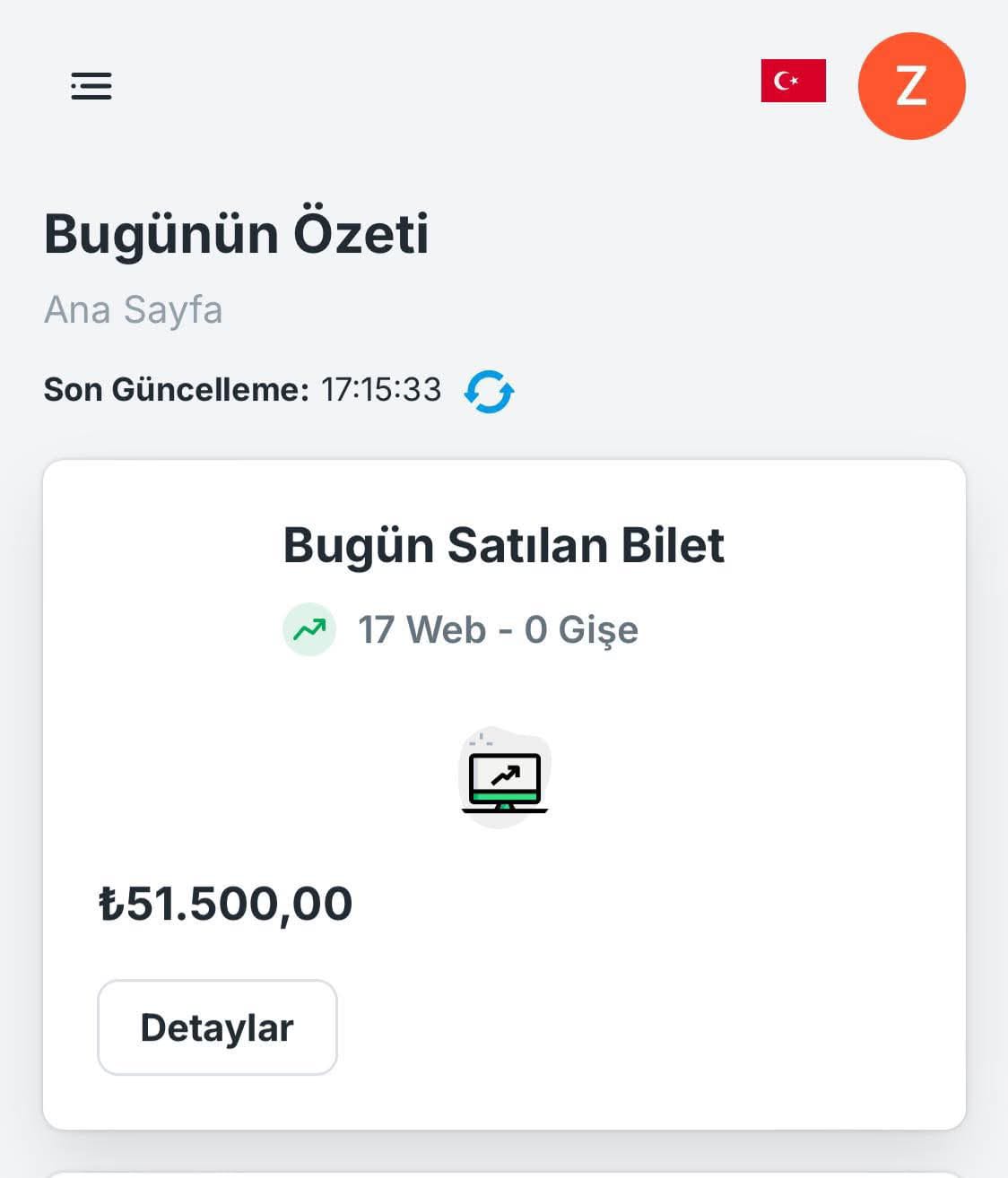The image size is (1008, 1178).
Task: Click the Son Güncelleme label
Action: 177,390
